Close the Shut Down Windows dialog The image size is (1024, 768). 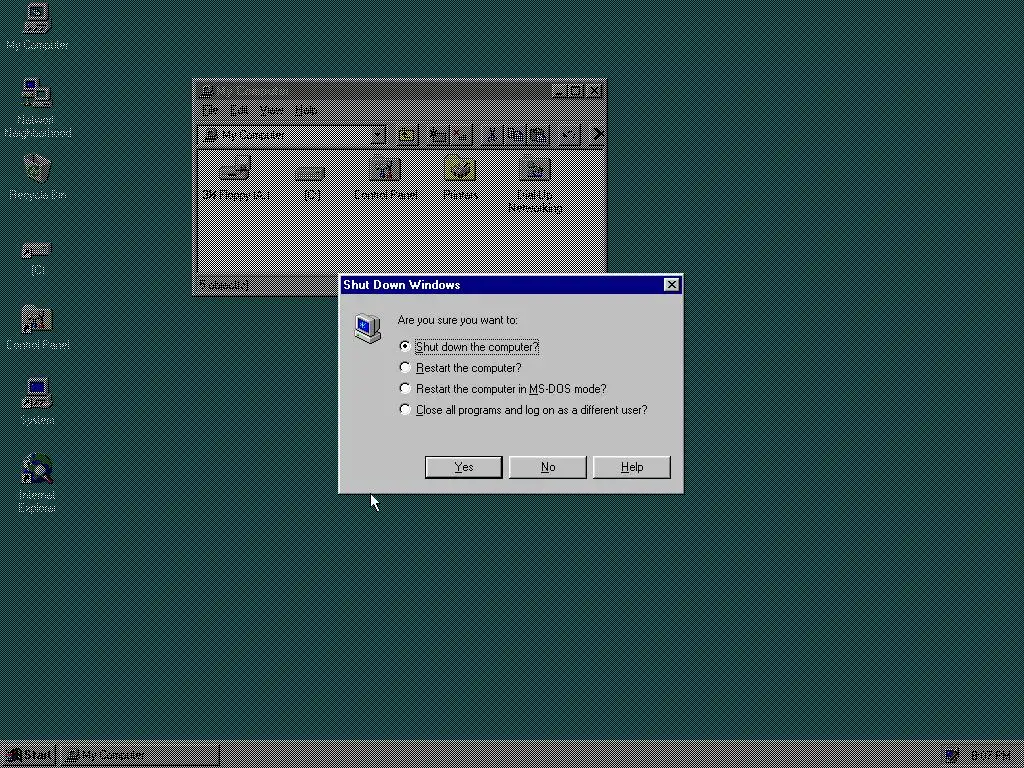click(x=671, y=285)
